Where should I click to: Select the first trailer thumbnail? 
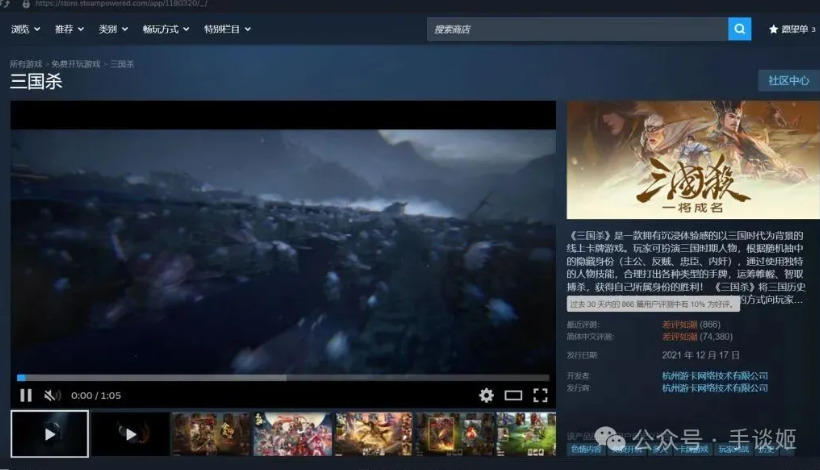(x=49, y=434)
